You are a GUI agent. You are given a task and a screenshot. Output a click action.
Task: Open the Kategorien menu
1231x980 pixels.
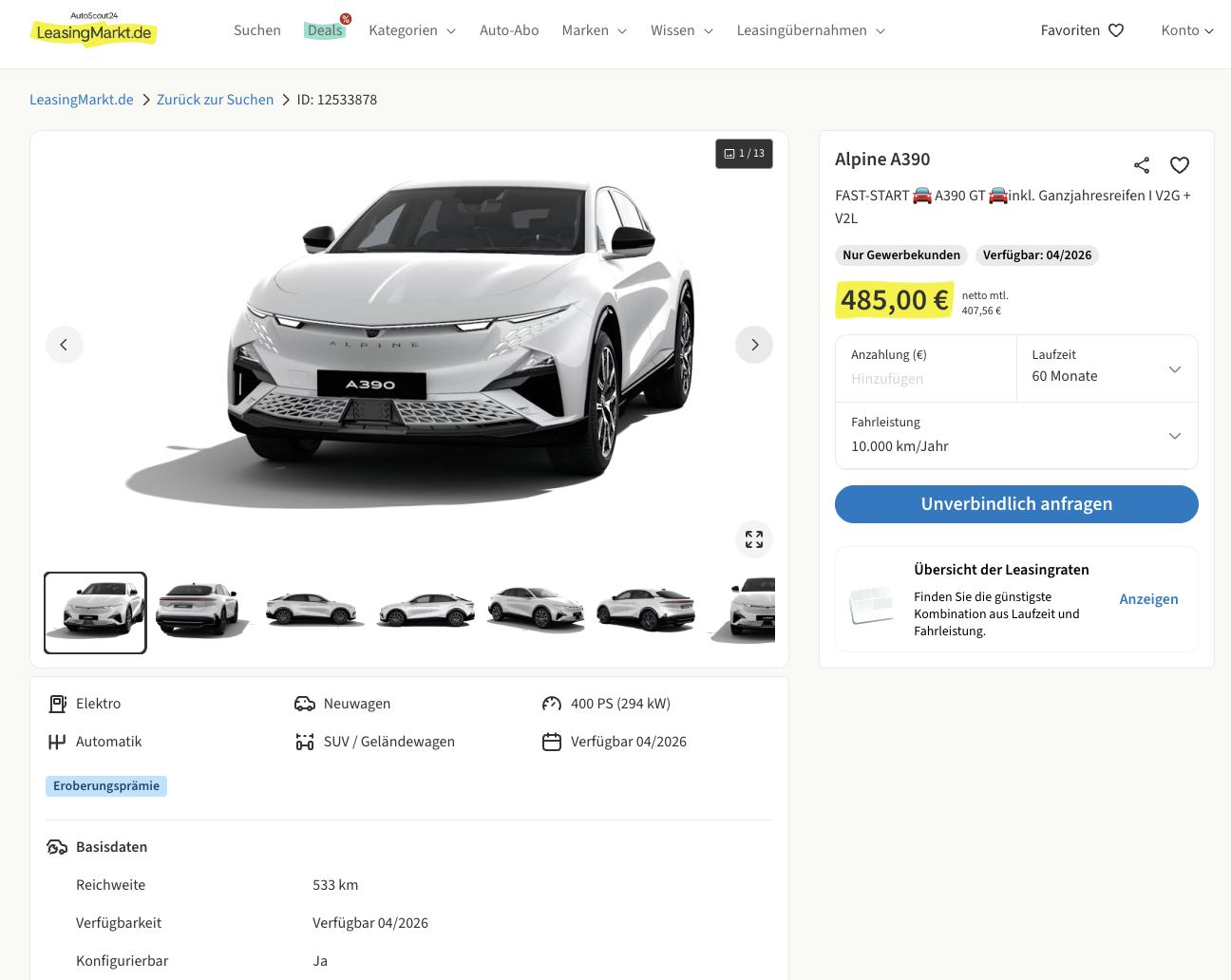(411, 30)
